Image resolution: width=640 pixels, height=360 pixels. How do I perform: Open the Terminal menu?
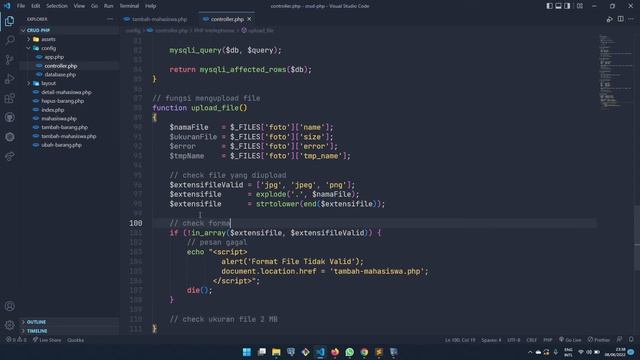click(129, 6)
